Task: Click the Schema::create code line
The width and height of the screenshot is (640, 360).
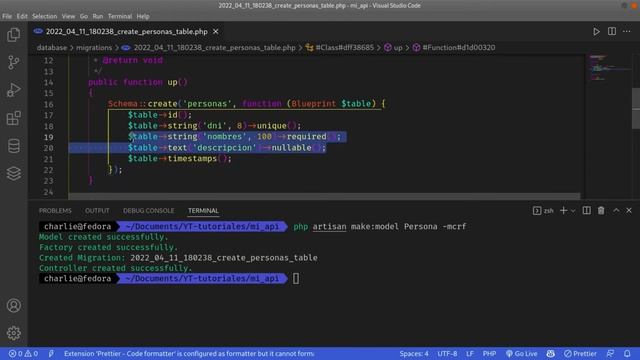Action: [x=247, y=104]
